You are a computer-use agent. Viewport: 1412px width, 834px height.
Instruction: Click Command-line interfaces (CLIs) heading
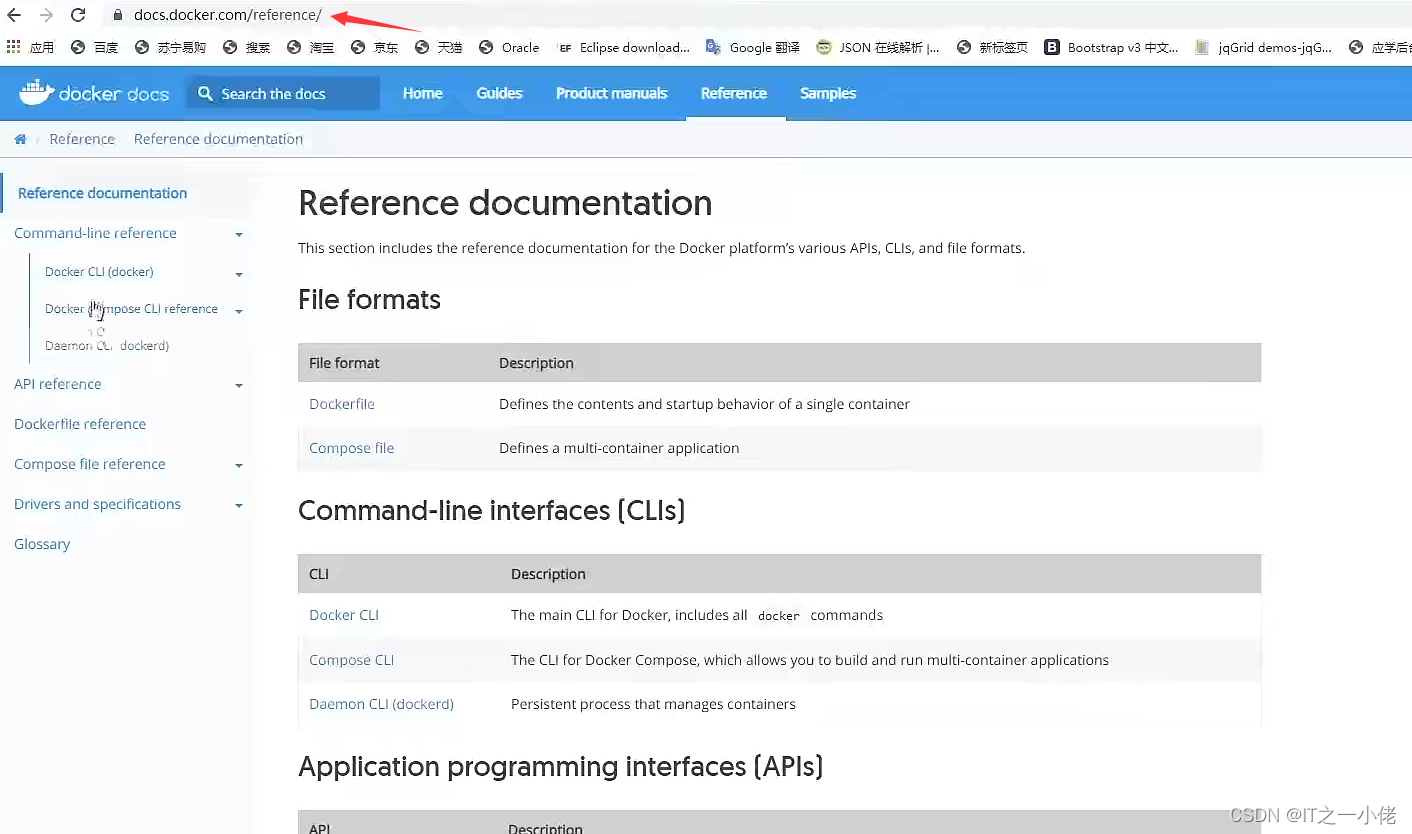click(x=492, y=510)
